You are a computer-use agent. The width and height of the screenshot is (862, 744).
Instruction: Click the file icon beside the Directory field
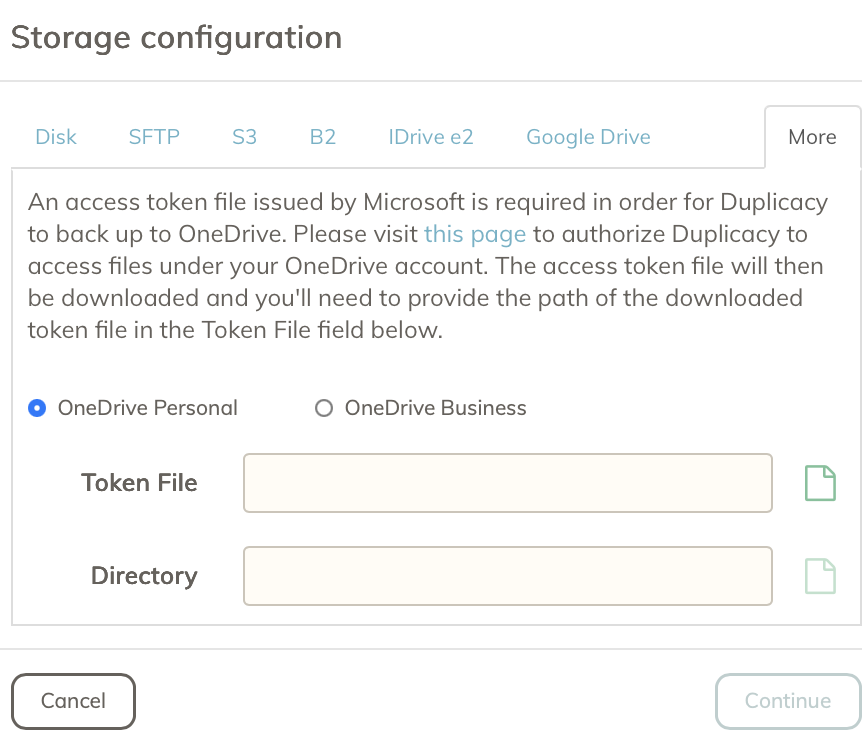coord(820,576)
